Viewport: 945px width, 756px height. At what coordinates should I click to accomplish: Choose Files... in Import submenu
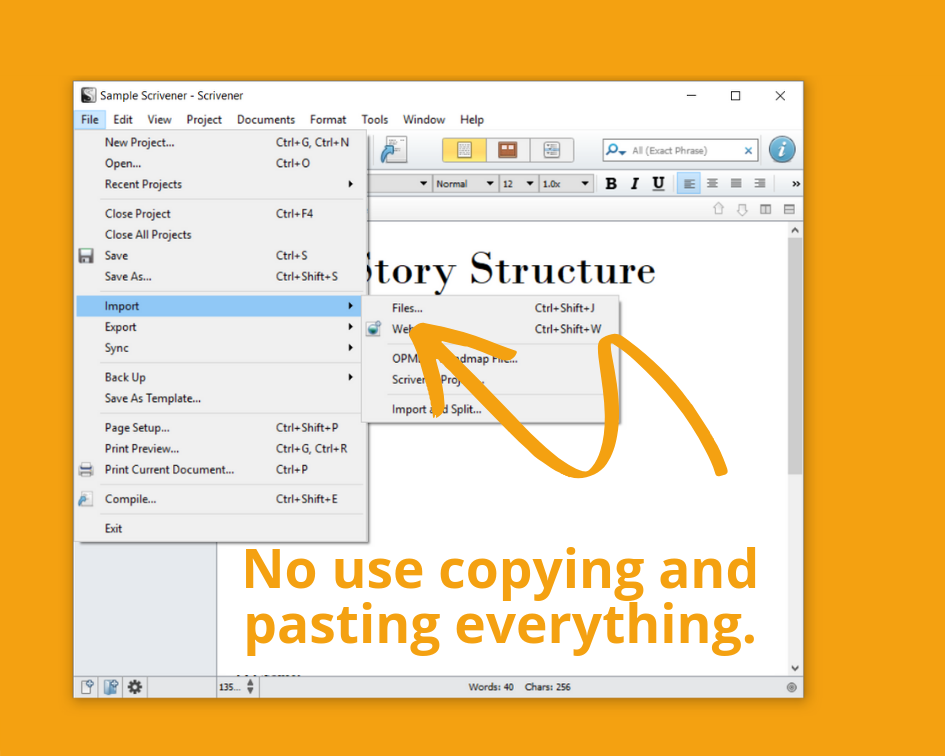491,308
